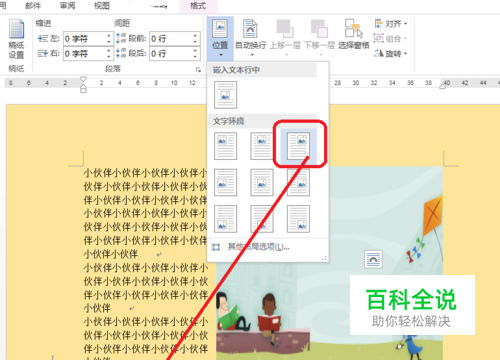Image resolution: width=500 pixels, height=360 pixels.
Task: Click the 上移一层 bring forward icon
Action: coord(285,29)
